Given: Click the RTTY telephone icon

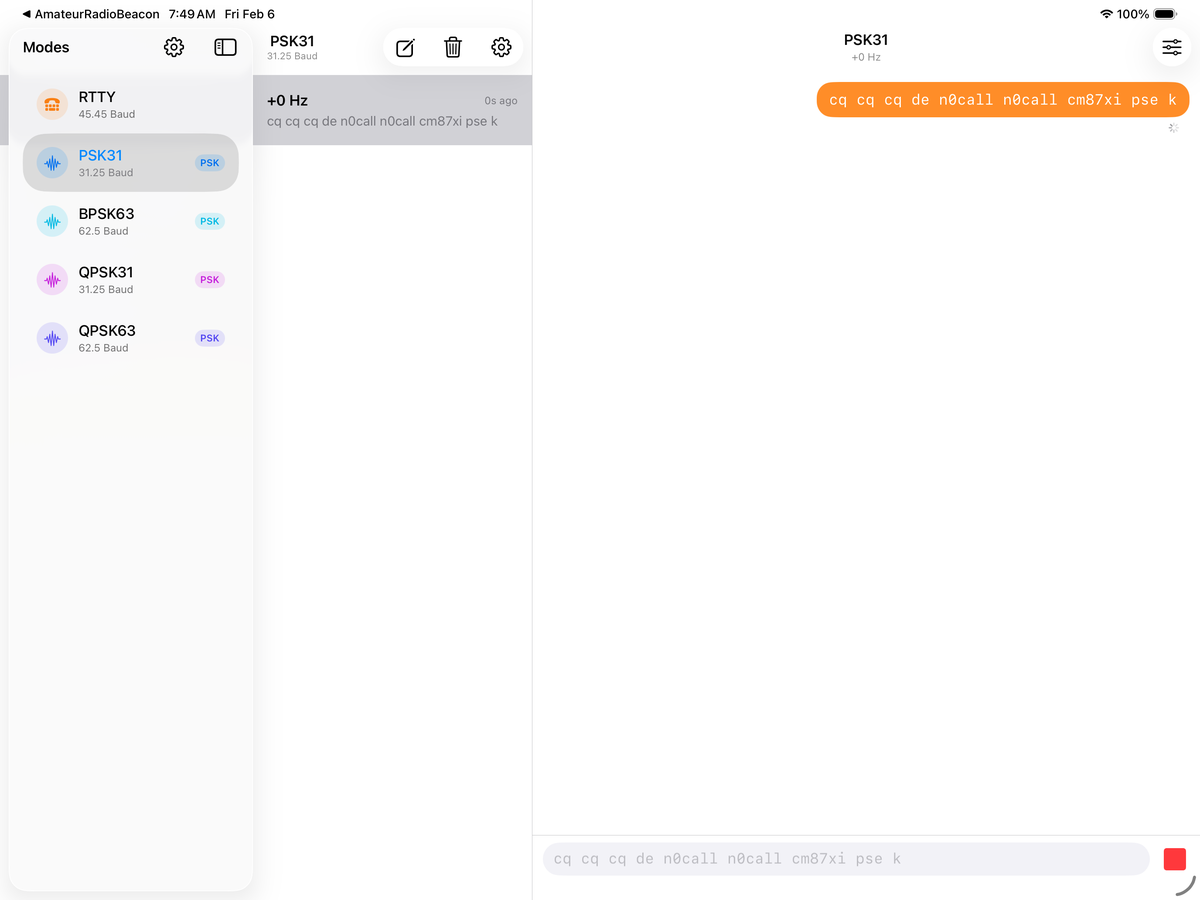Looking at the screenshot, I should click(x=52, y=105).
